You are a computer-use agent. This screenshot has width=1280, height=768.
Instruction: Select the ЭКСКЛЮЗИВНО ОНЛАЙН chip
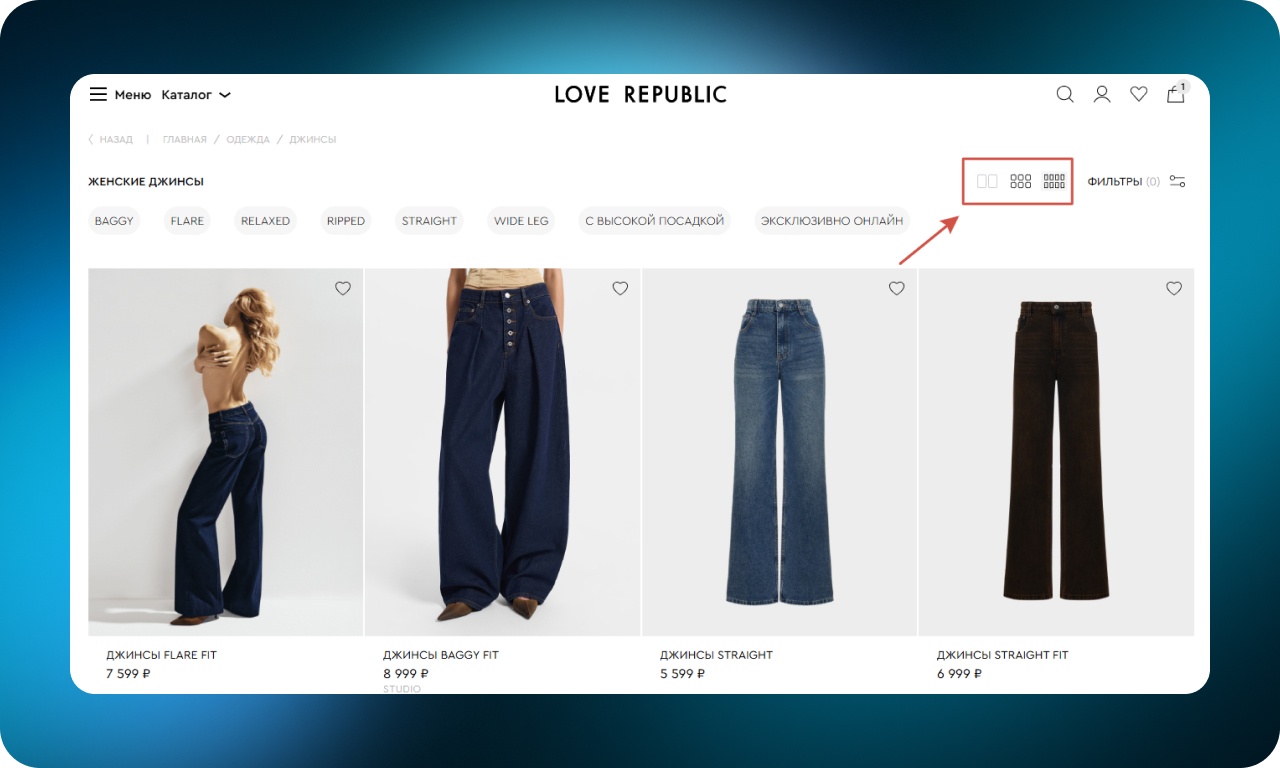pyautogui.click(x=832, y=221)
